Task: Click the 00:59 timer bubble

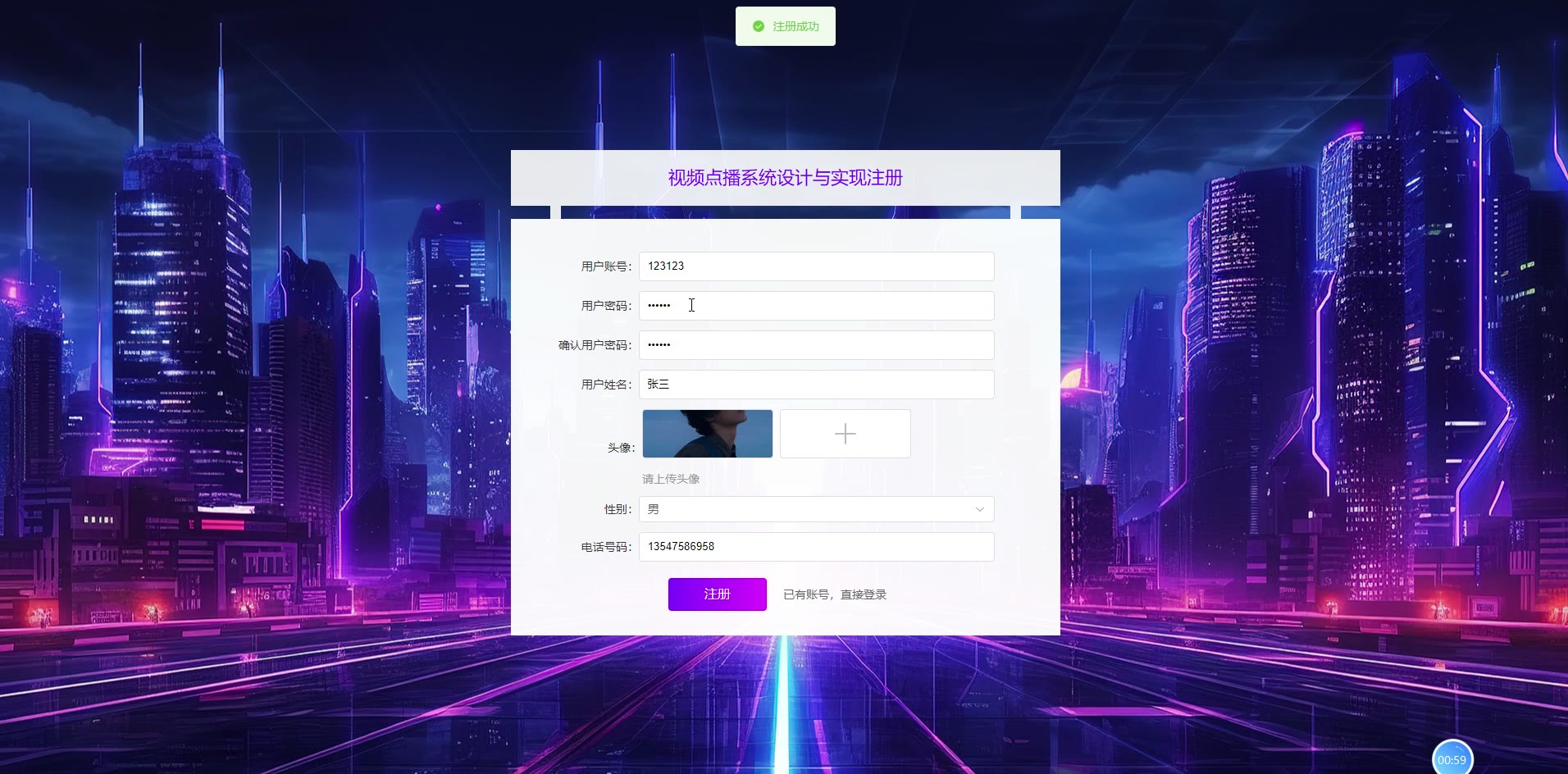Action: [1452, 759]
